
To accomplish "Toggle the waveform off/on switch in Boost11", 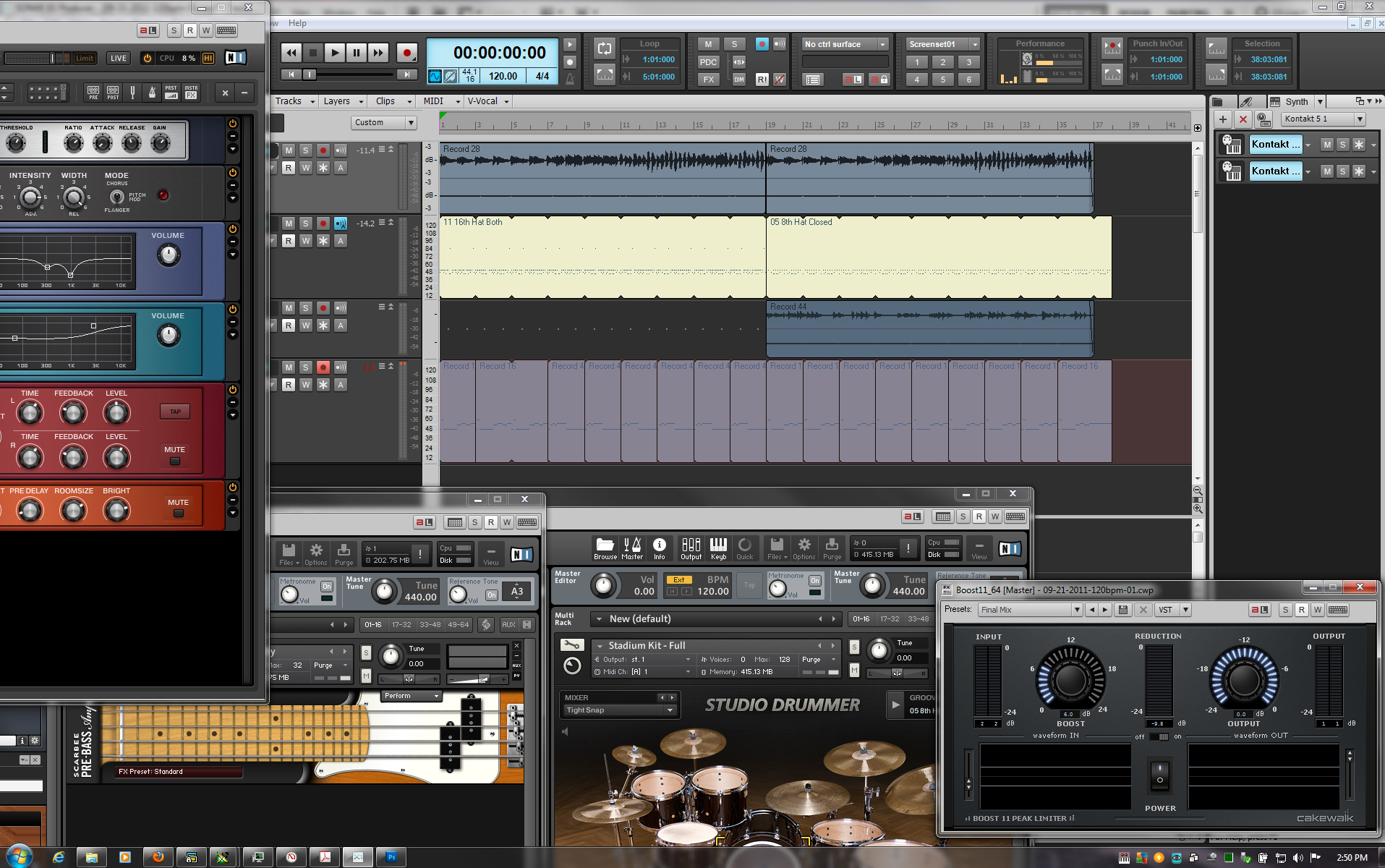I will (1158, 736).
